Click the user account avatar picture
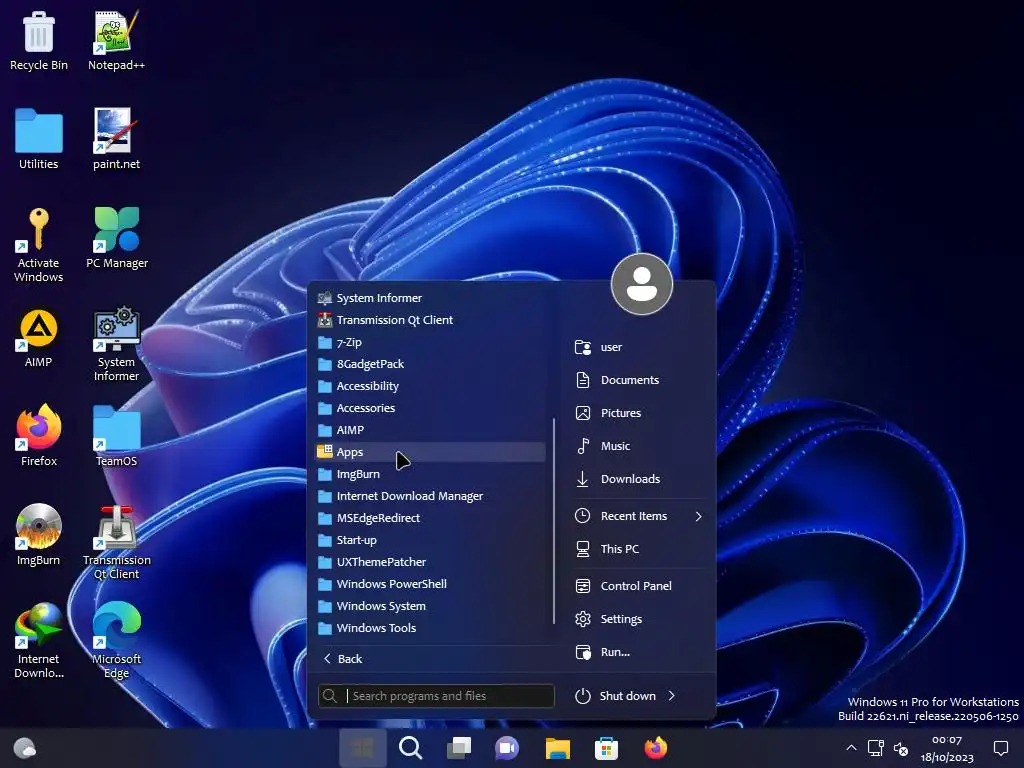Screen dimensions: 1024x768 click(x=642, y=284)
